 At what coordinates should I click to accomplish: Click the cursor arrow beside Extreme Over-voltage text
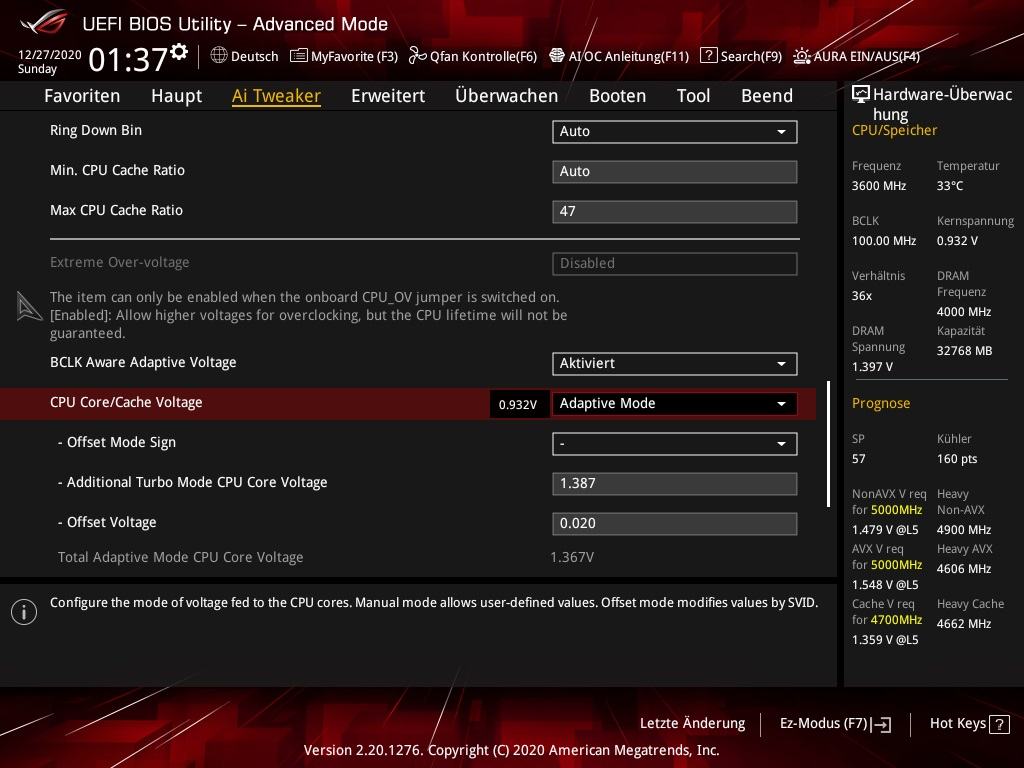coord(29,306)
